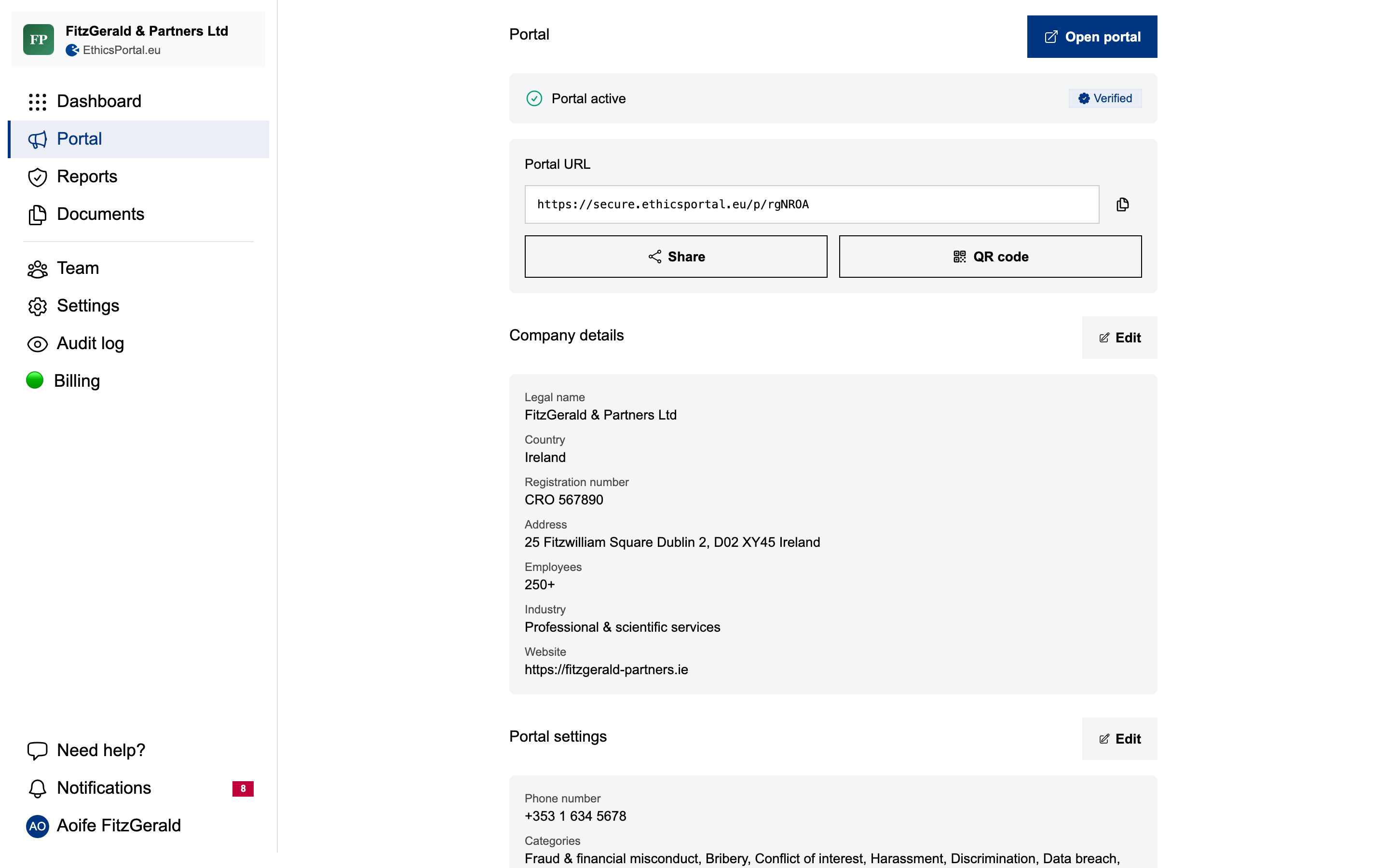Click the Dashboard grid icon

[37, 102]
